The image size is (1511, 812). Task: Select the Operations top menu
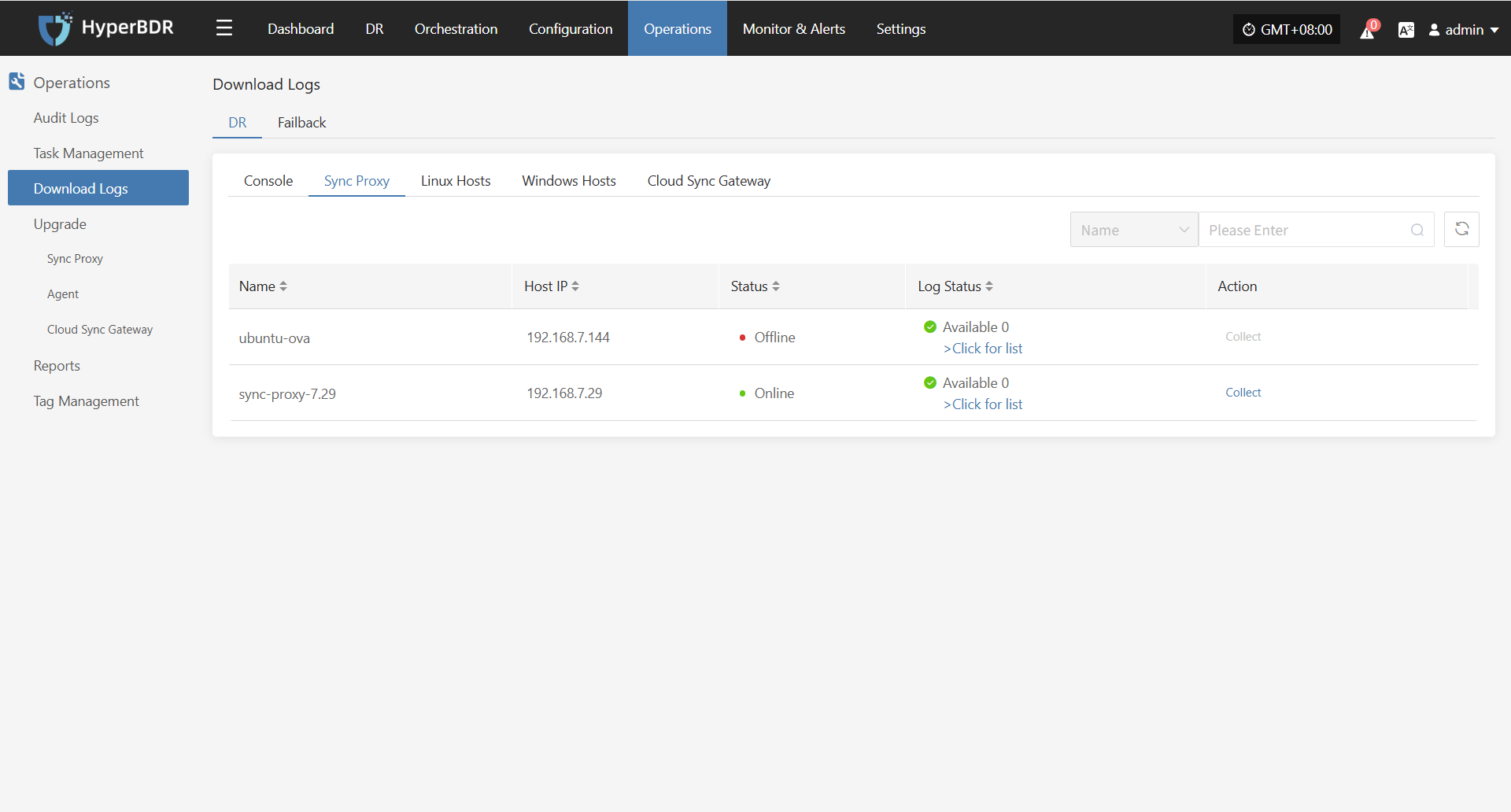tap(678, 28)
